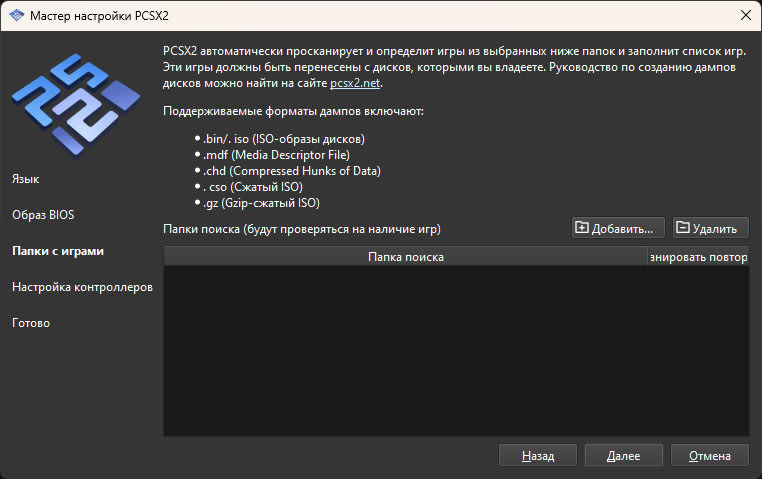Select the Язык step in sidebar
The width and height of the screenshot is (762, 479).
tap(26, 179)
